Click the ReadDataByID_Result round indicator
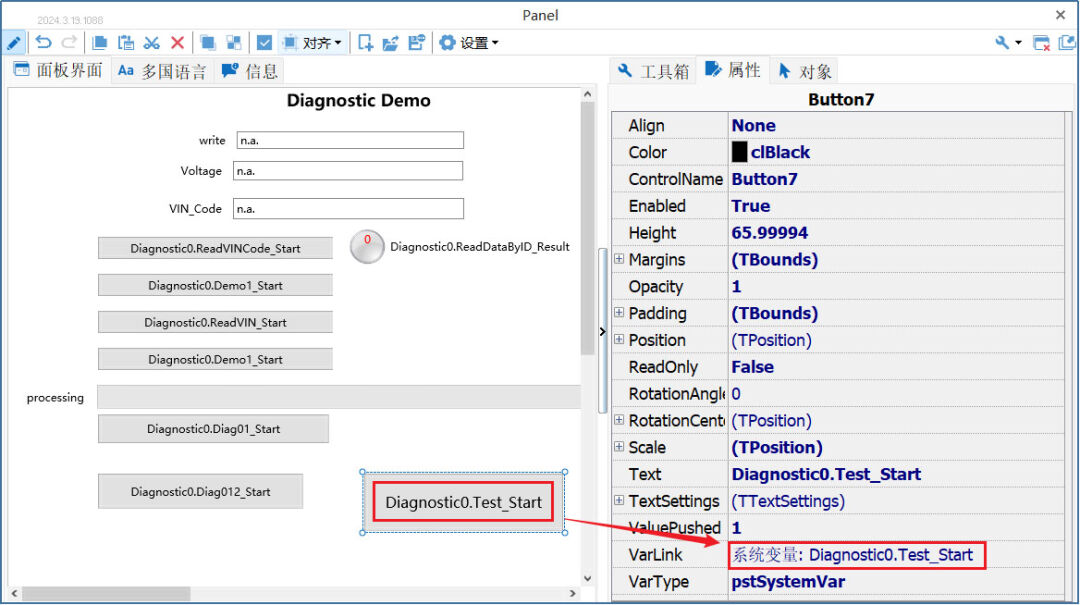This screenshot has height=605, width=1080. [367, 247]
